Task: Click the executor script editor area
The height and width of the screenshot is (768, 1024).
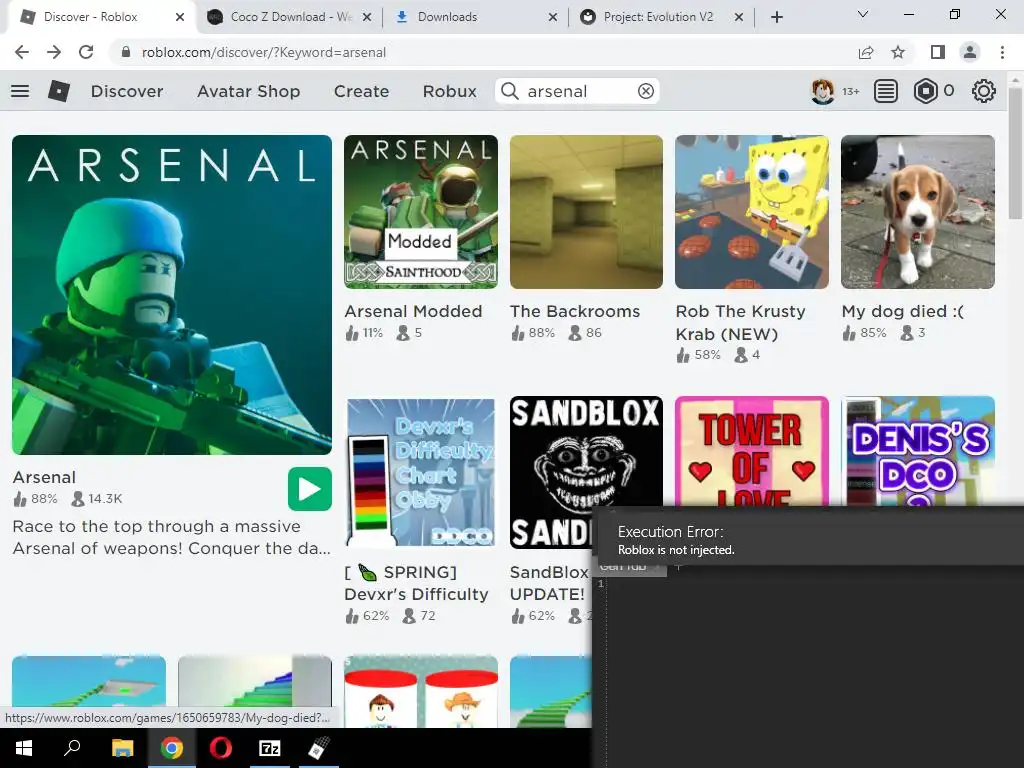Action: click(x=814, y=673)
